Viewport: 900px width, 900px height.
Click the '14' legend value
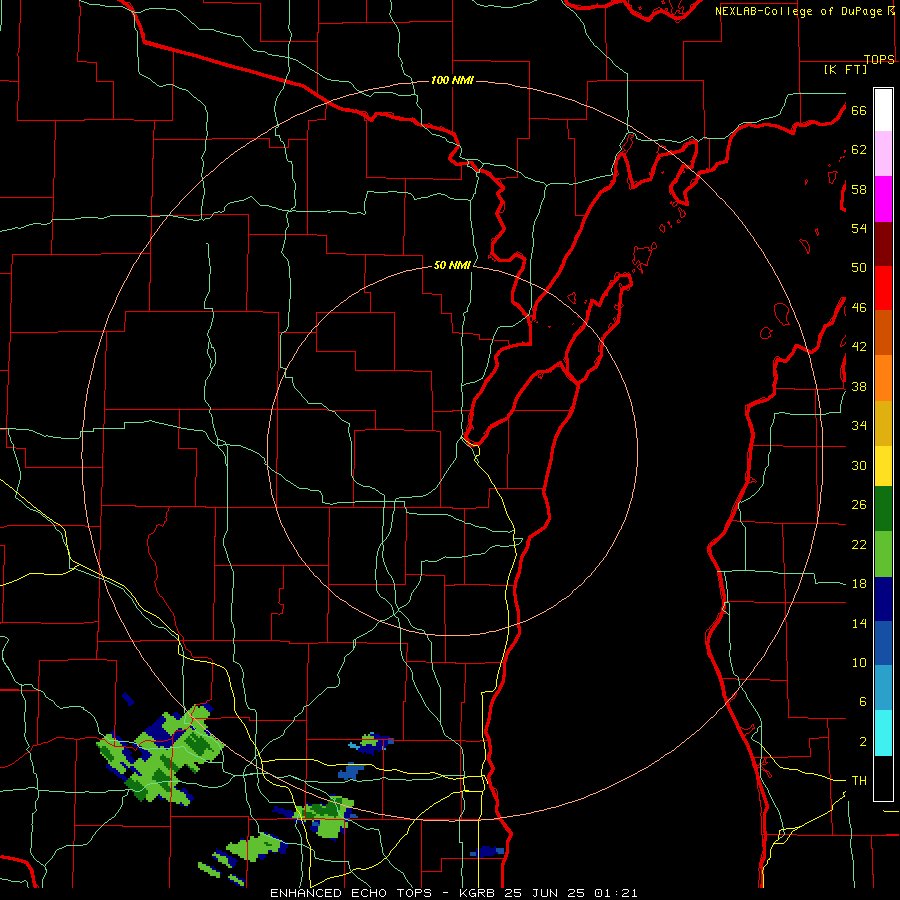859,623
